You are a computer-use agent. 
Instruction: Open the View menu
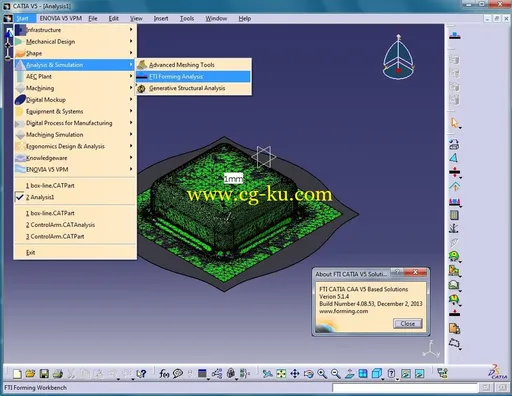click(136, 18)
